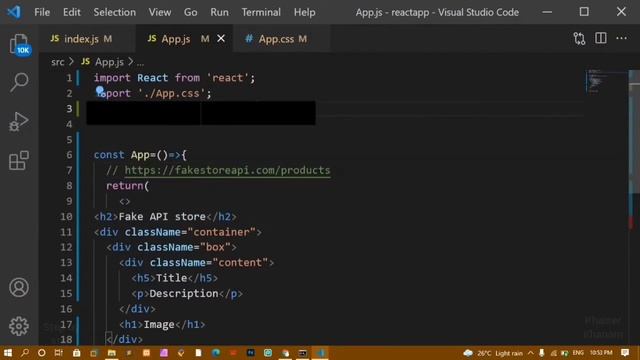Open the More Actions ellipsis menu

click(x=622, y=38)
